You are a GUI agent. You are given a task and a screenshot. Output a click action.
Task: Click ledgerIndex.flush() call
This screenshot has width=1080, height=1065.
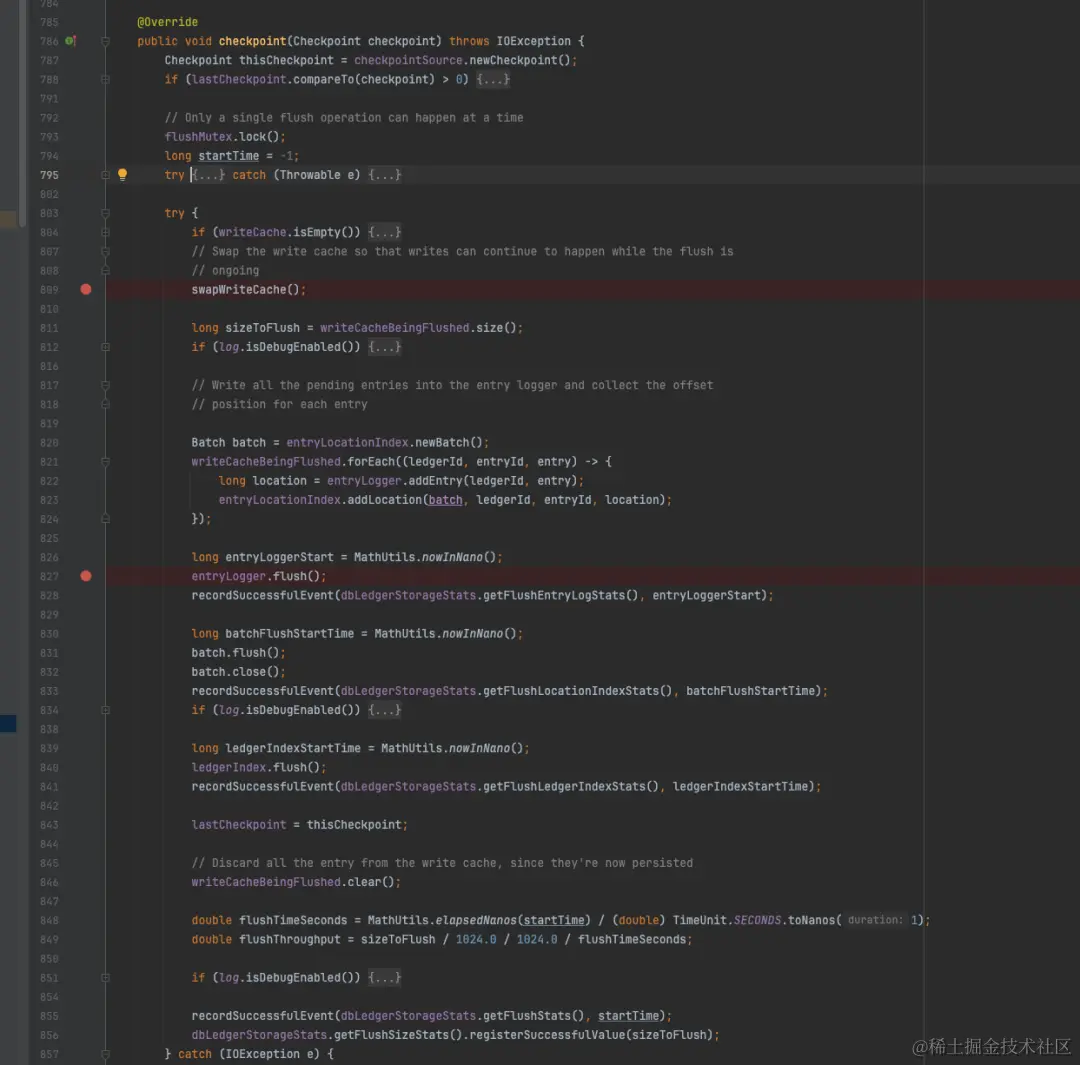click(x=258, y=767)
